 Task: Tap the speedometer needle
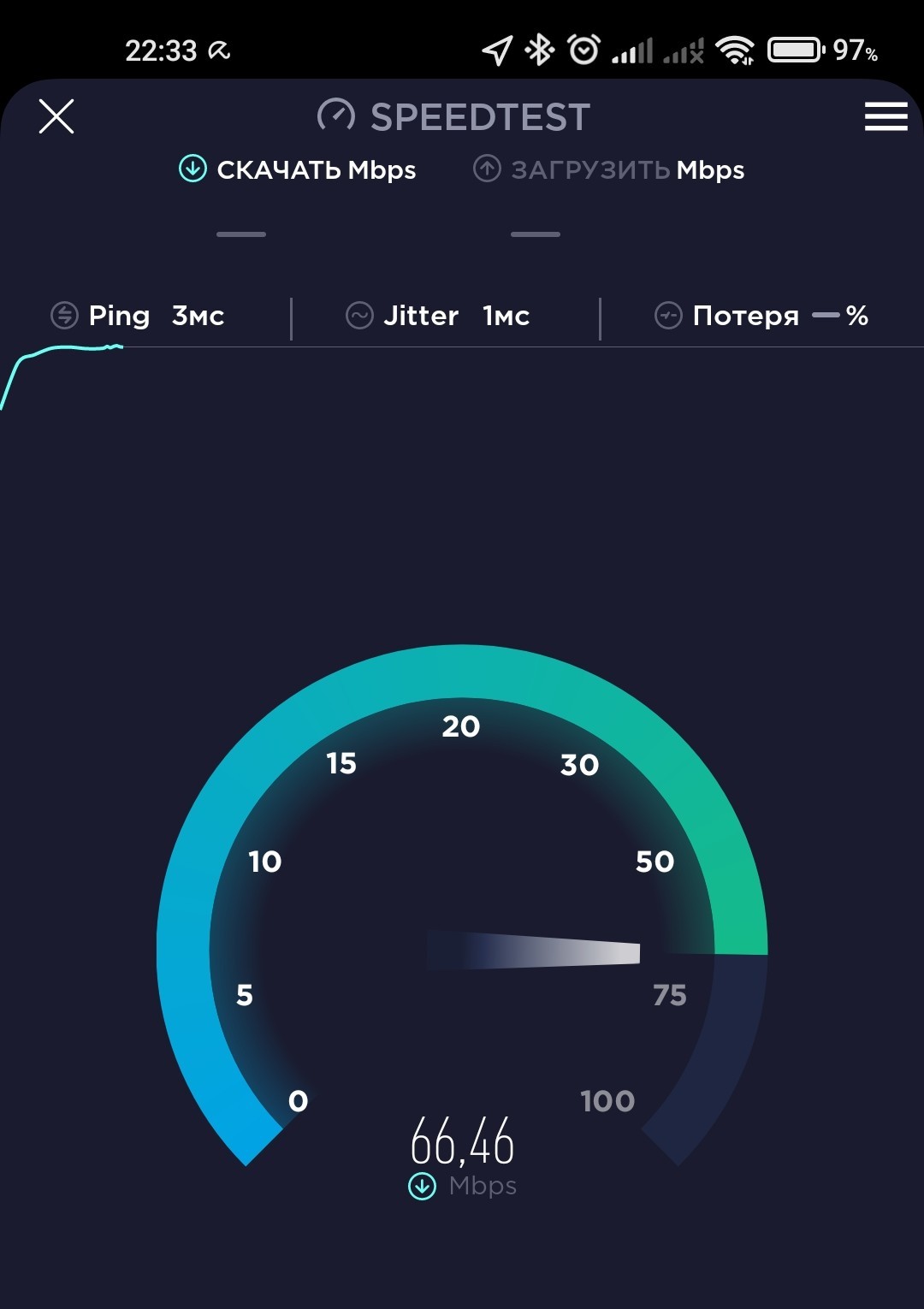(533, 950)
